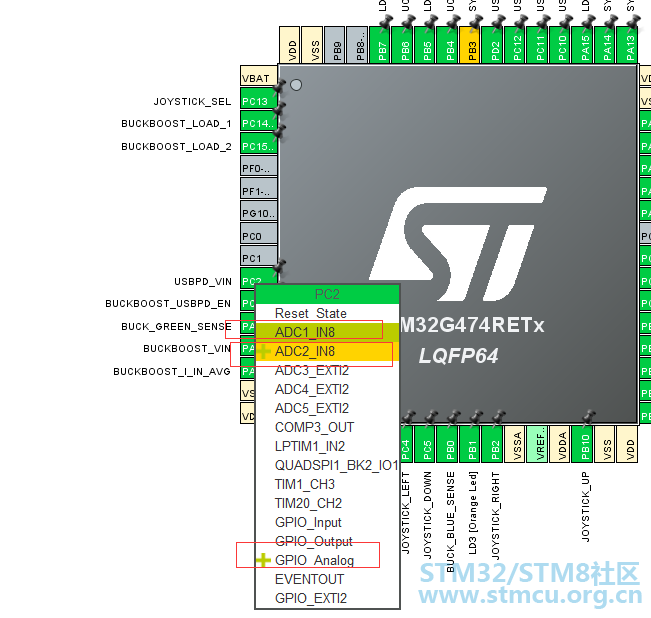Select the PA14 pin
Image resolution: width=651 pixels, height=618 pixels.
point(604,45)
